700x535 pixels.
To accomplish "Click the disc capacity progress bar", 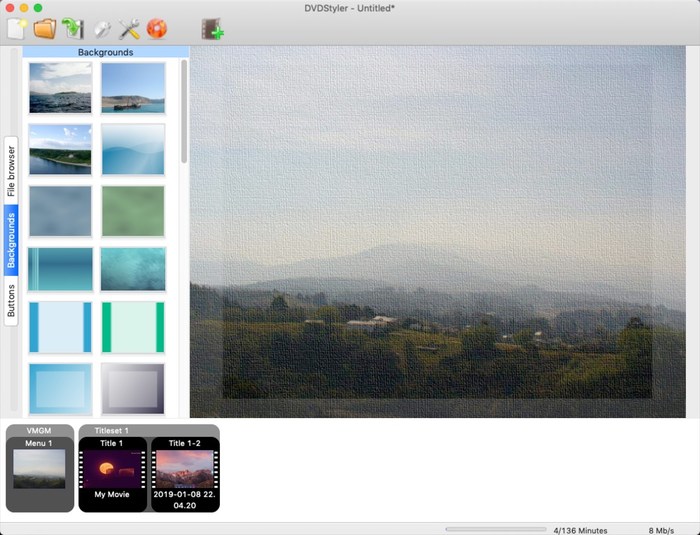I will pos(496,530).
